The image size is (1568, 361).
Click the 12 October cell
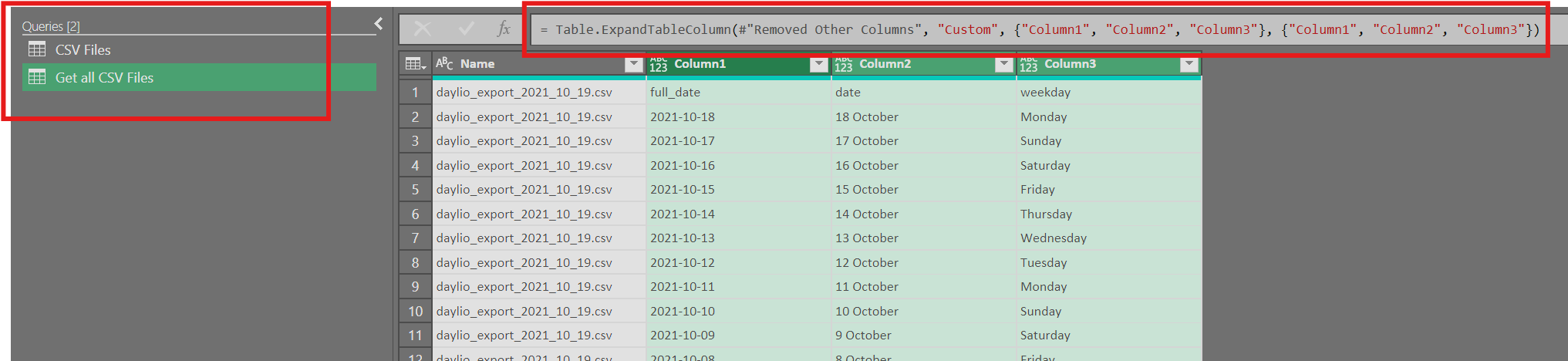[924, 263]
